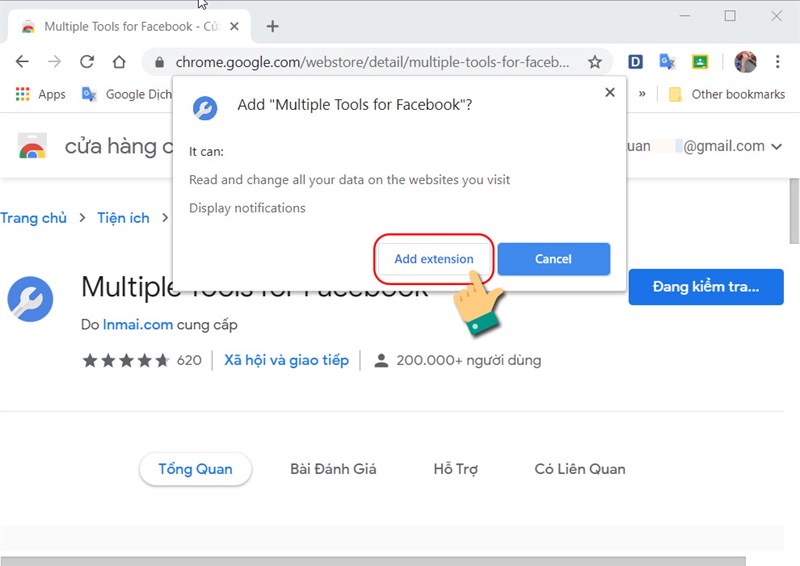Click the browser Back arrow
Viewport: 800px width, 566px height.
click(22, 62)
